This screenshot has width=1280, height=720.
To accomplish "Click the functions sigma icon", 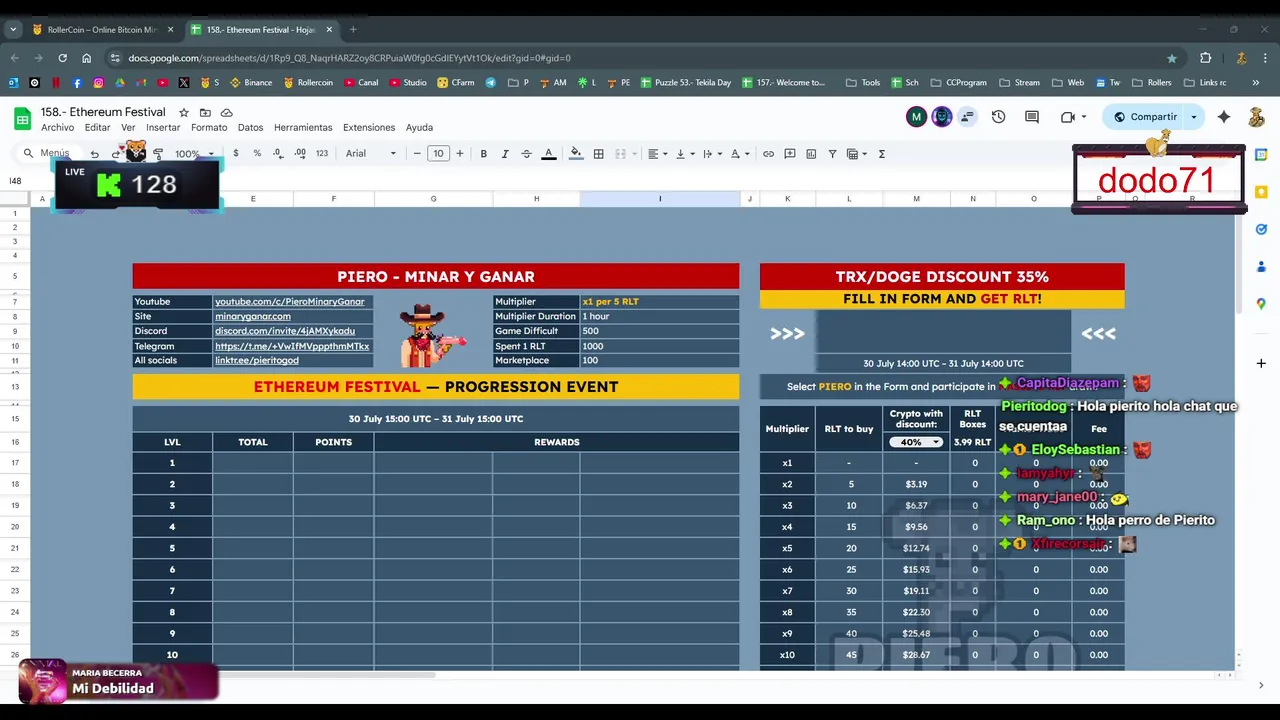I will [881, 154].
